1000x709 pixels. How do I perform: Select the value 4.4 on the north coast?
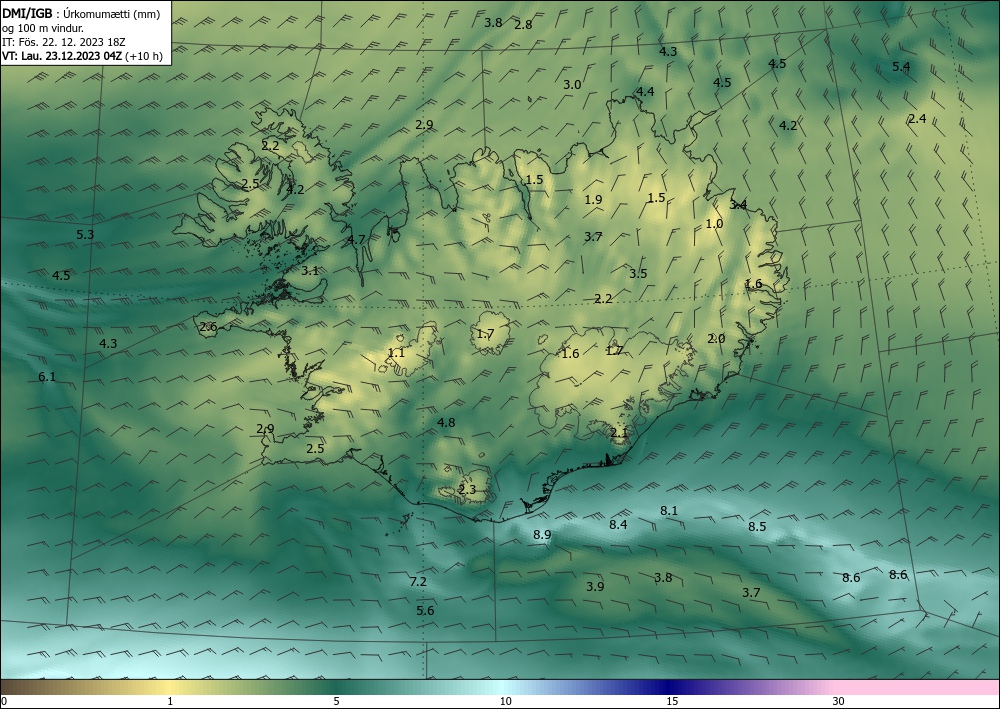pyautogui.click(x=645, y=92)
